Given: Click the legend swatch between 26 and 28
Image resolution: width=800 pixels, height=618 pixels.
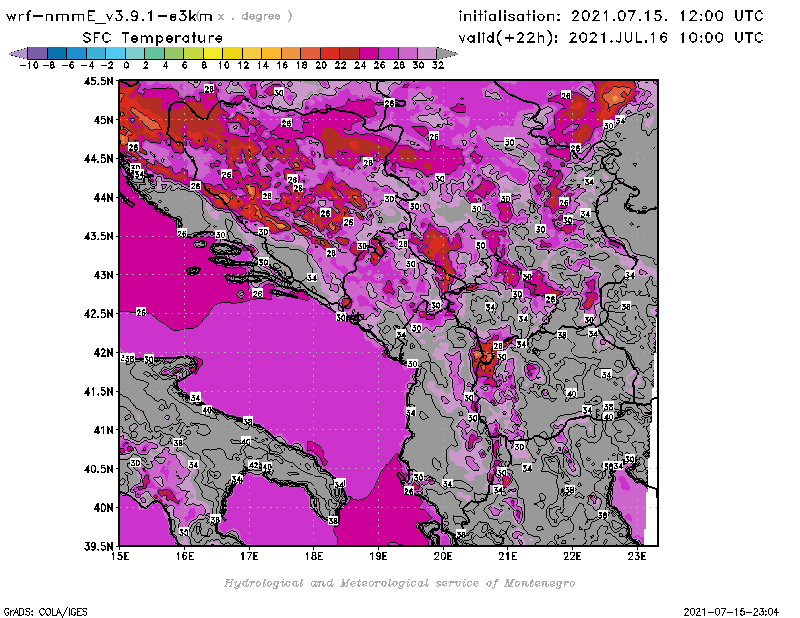Looking at the screenshot, I should click(x=388, y=53).
